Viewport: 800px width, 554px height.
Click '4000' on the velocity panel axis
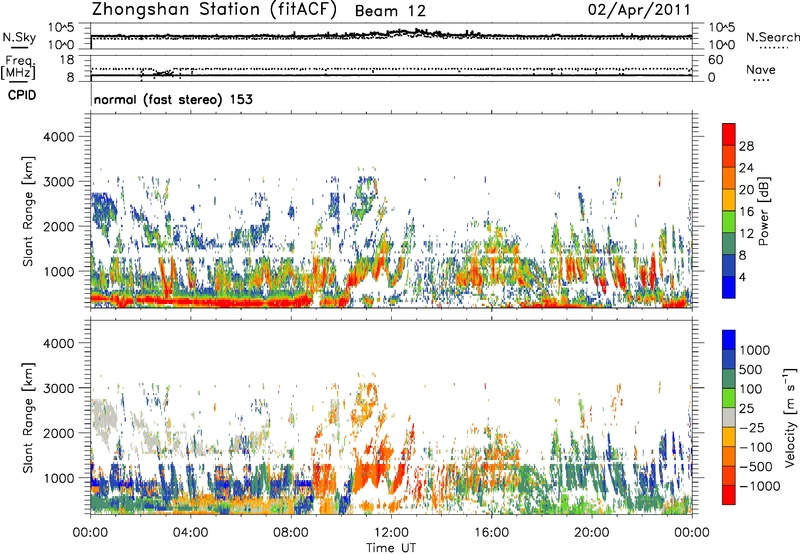[x=58, y=343]
